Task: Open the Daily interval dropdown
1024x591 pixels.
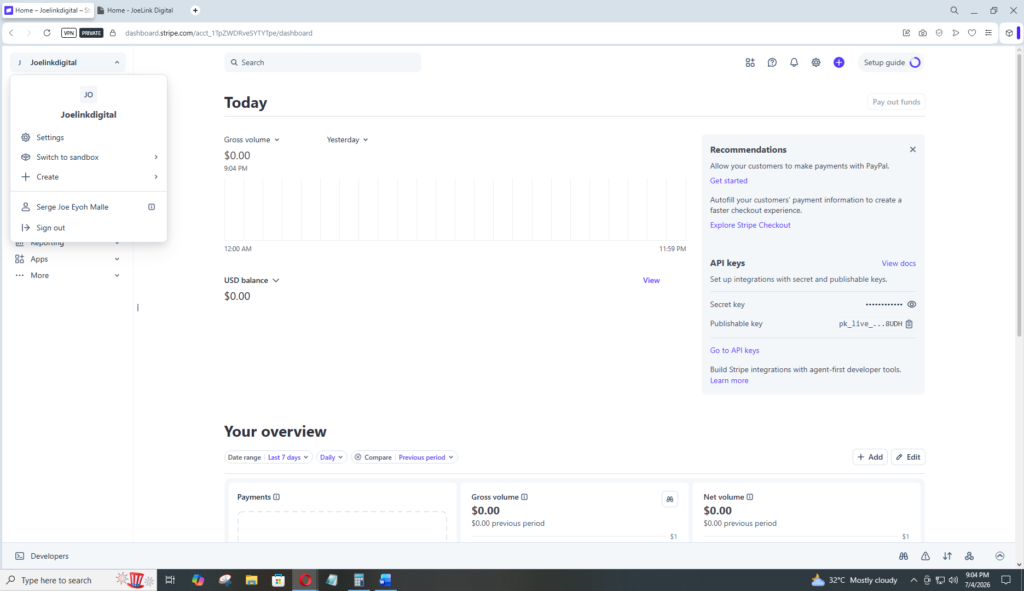Action: click(331, 457)
